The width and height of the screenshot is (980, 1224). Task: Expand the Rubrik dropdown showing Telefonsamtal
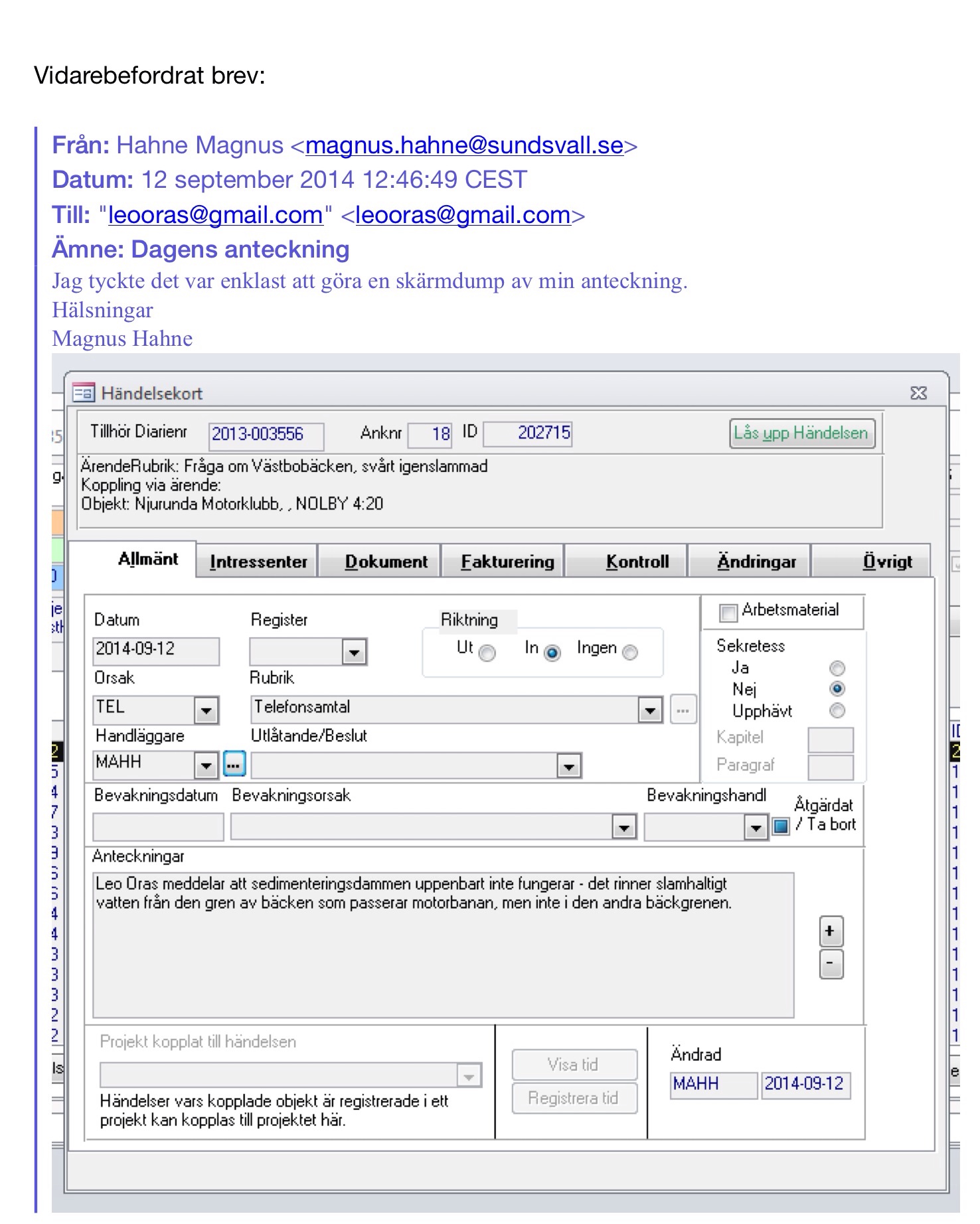click(x=649, y=711)
